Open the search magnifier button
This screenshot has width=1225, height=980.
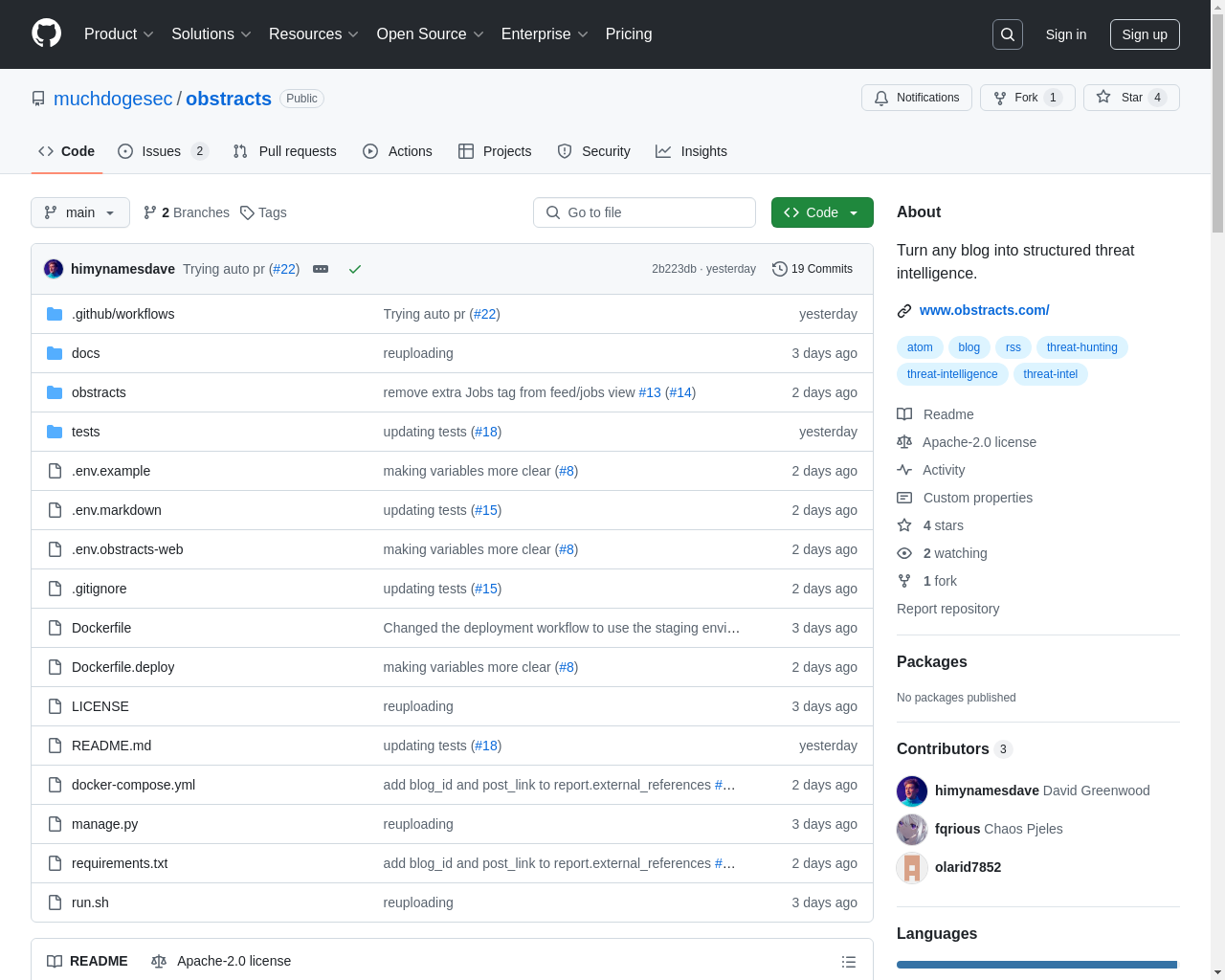tap(1008, 34)
